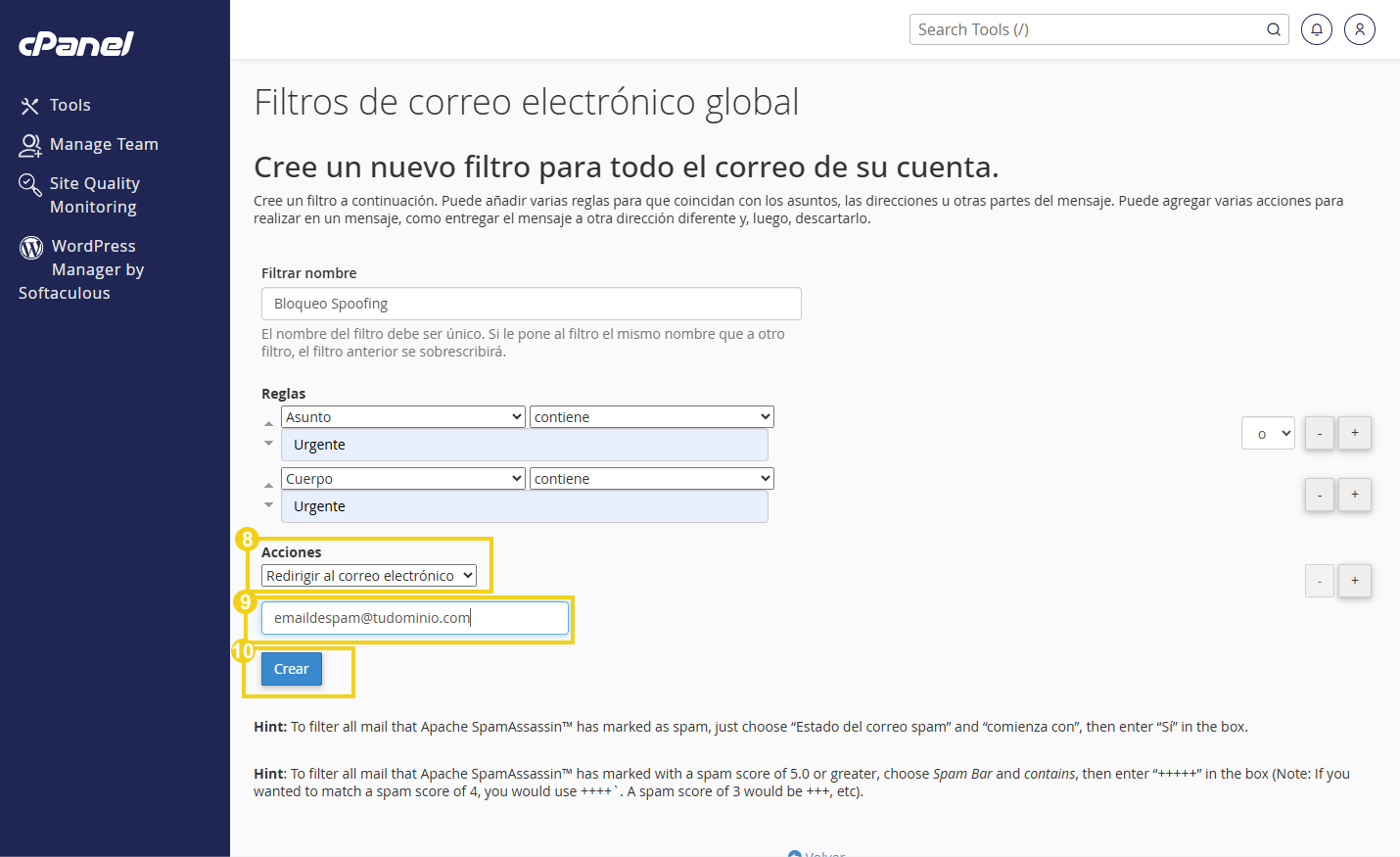Open the user account icon
This screenshot has height=857, width=1400.
1359,29
